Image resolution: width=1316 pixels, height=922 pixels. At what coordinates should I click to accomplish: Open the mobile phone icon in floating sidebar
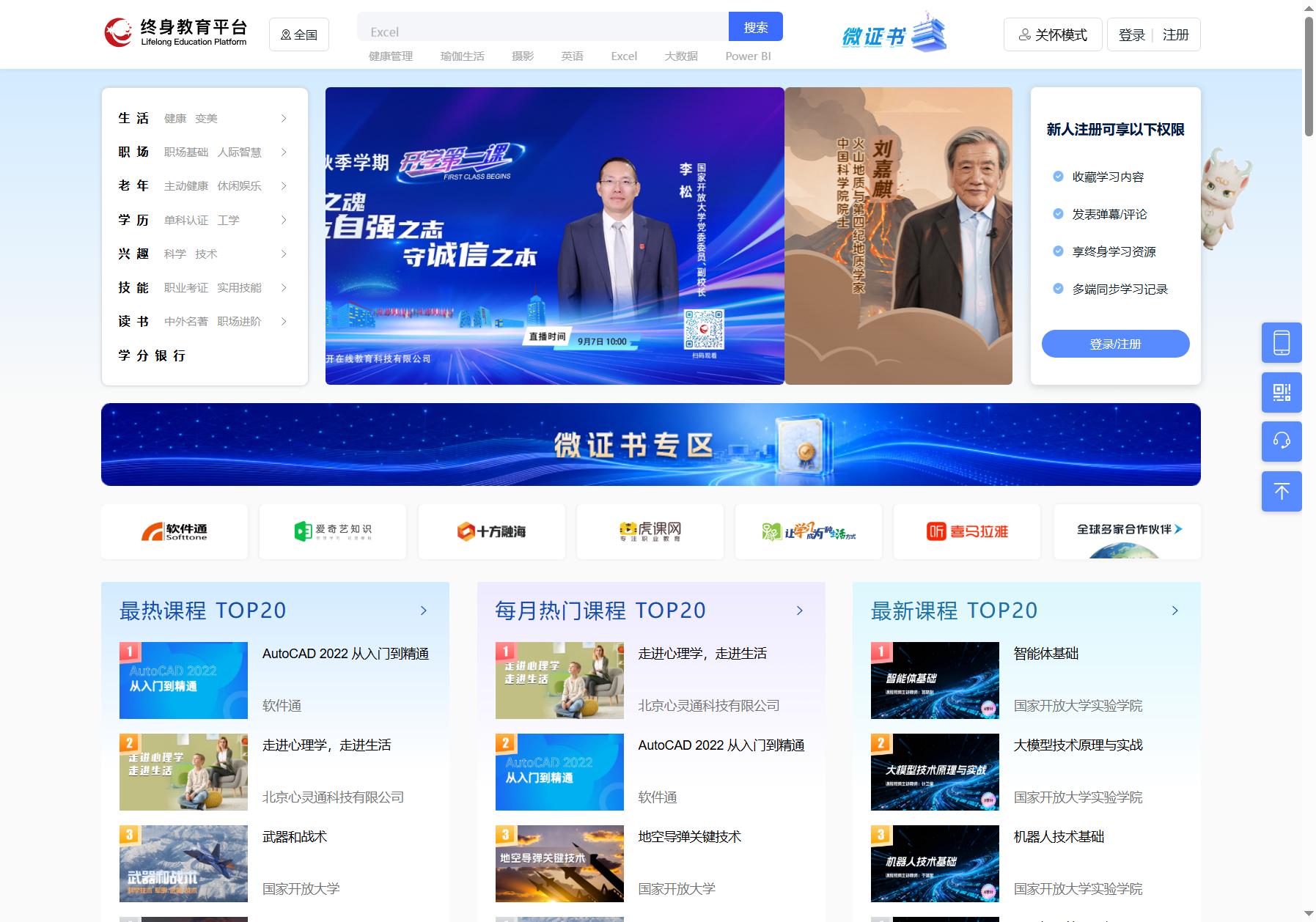point(1281,342)
